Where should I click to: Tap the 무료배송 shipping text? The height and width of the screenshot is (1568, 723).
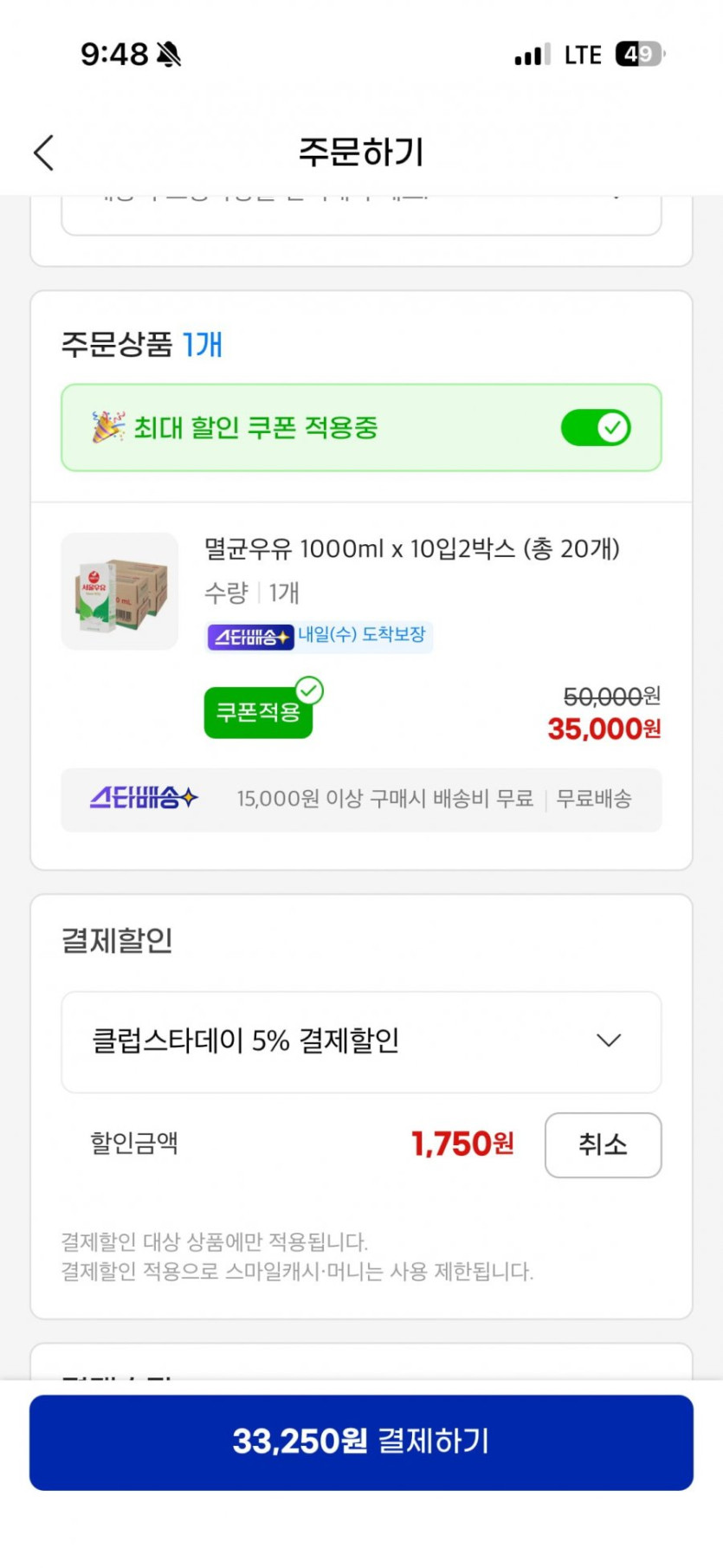pos(594,799)
